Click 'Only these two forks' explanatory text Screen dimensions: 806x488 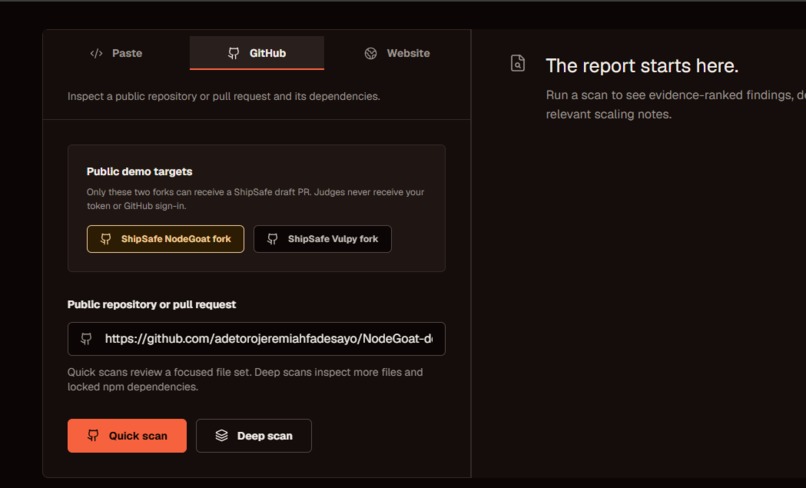click(x=255, y=199)
